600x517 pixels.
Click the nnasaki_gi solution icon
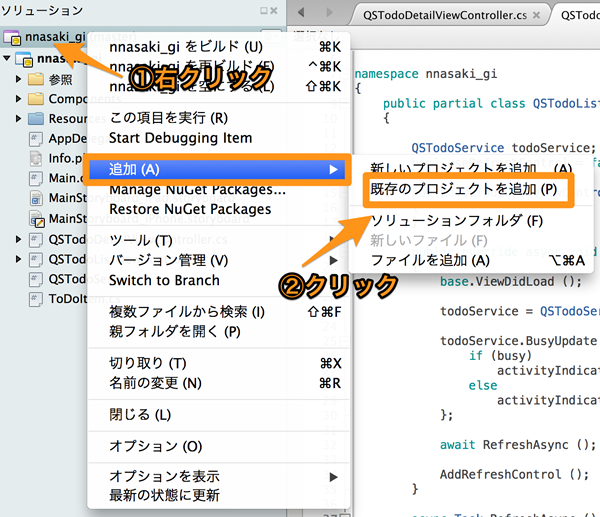(11, 38)
